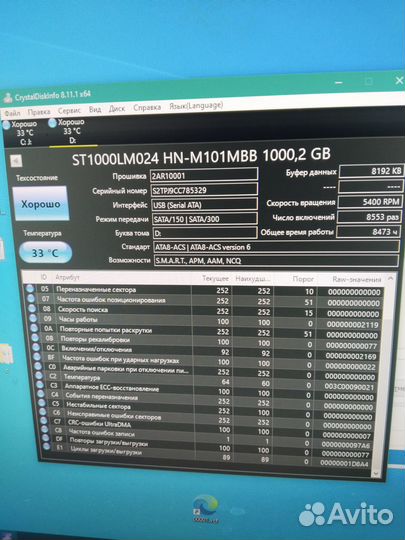Minimize the CrystalDiskInfo window
Image resolution: width=405 pixels, height=540 pixels.
click(x=339, y=83)
